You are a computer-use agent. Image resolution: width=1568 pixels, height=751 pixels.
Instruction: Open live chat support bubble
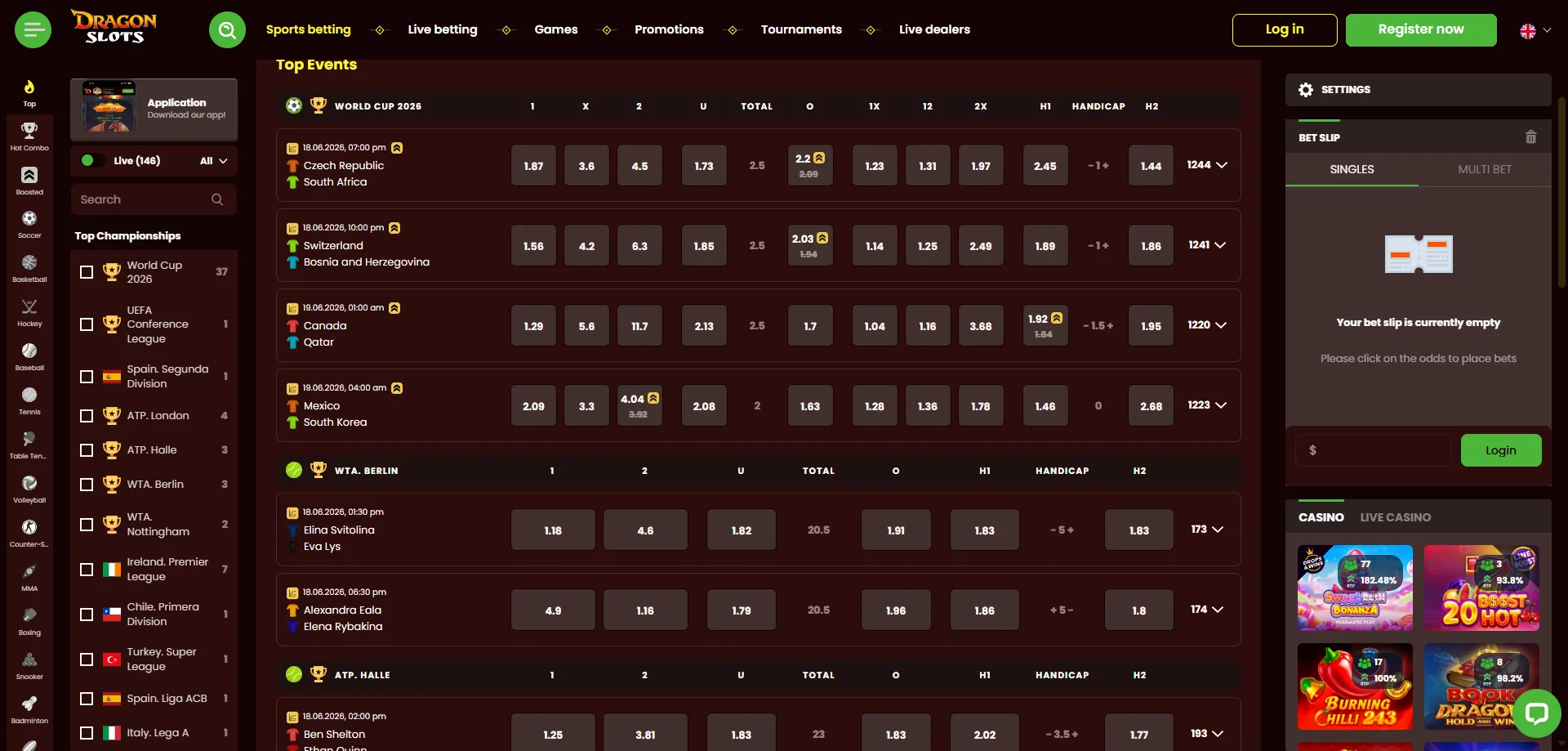point(1537,713)
